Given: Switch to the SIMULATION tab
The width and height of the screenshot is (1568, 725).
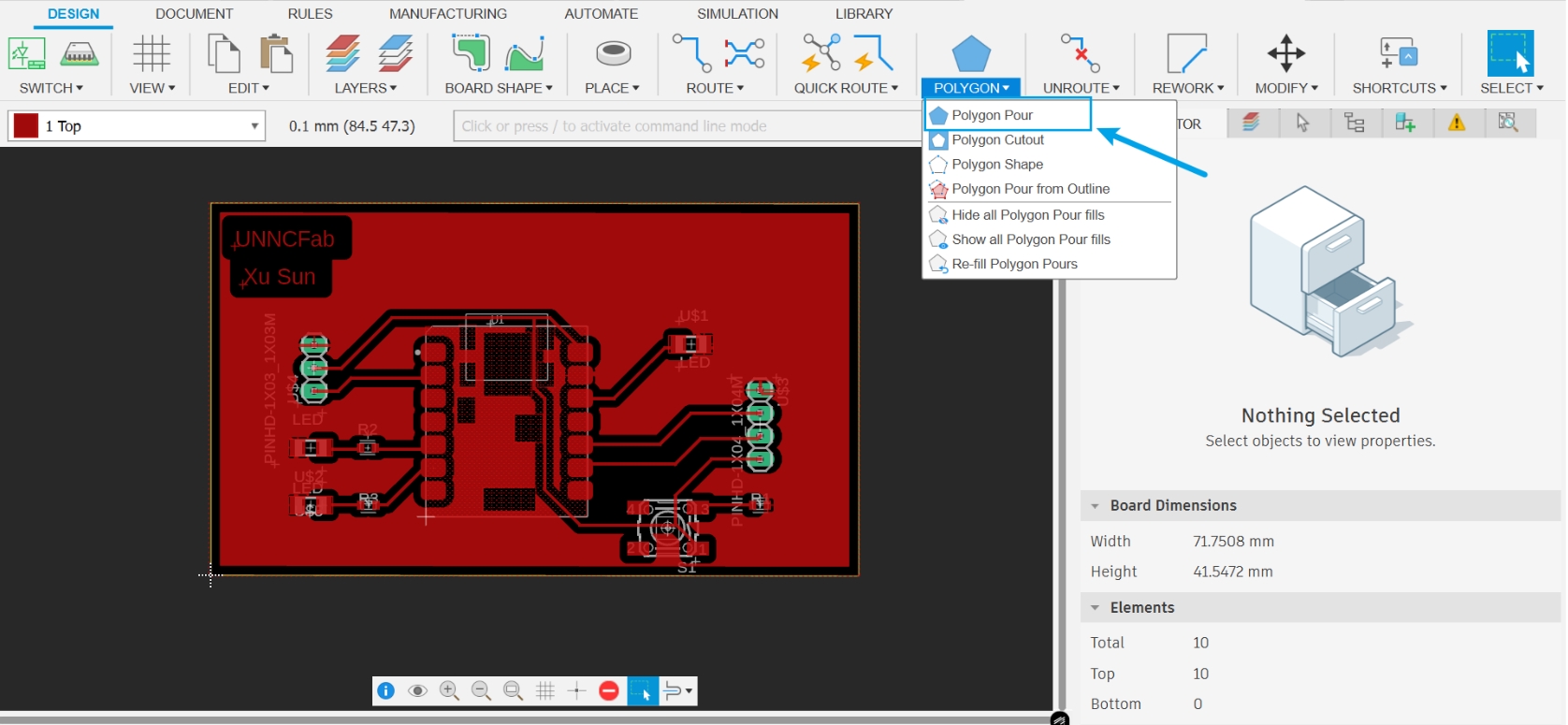Looking at the screenshot, I should (737, 14).
